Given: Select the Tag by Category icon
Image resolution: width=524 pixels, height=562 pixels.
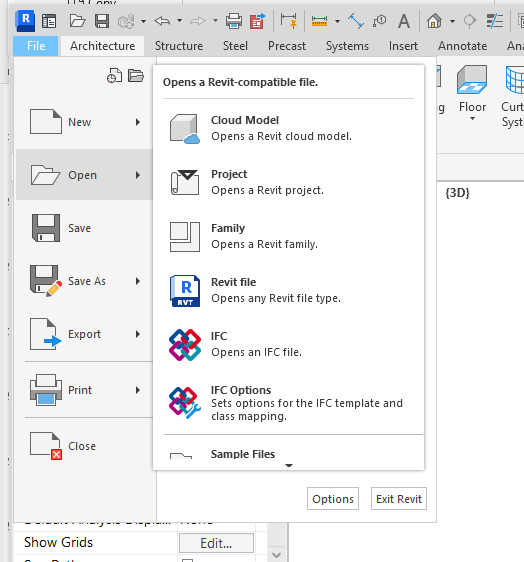Looking at the screenshot, I should pyautogui.click(x=380, y=21).
